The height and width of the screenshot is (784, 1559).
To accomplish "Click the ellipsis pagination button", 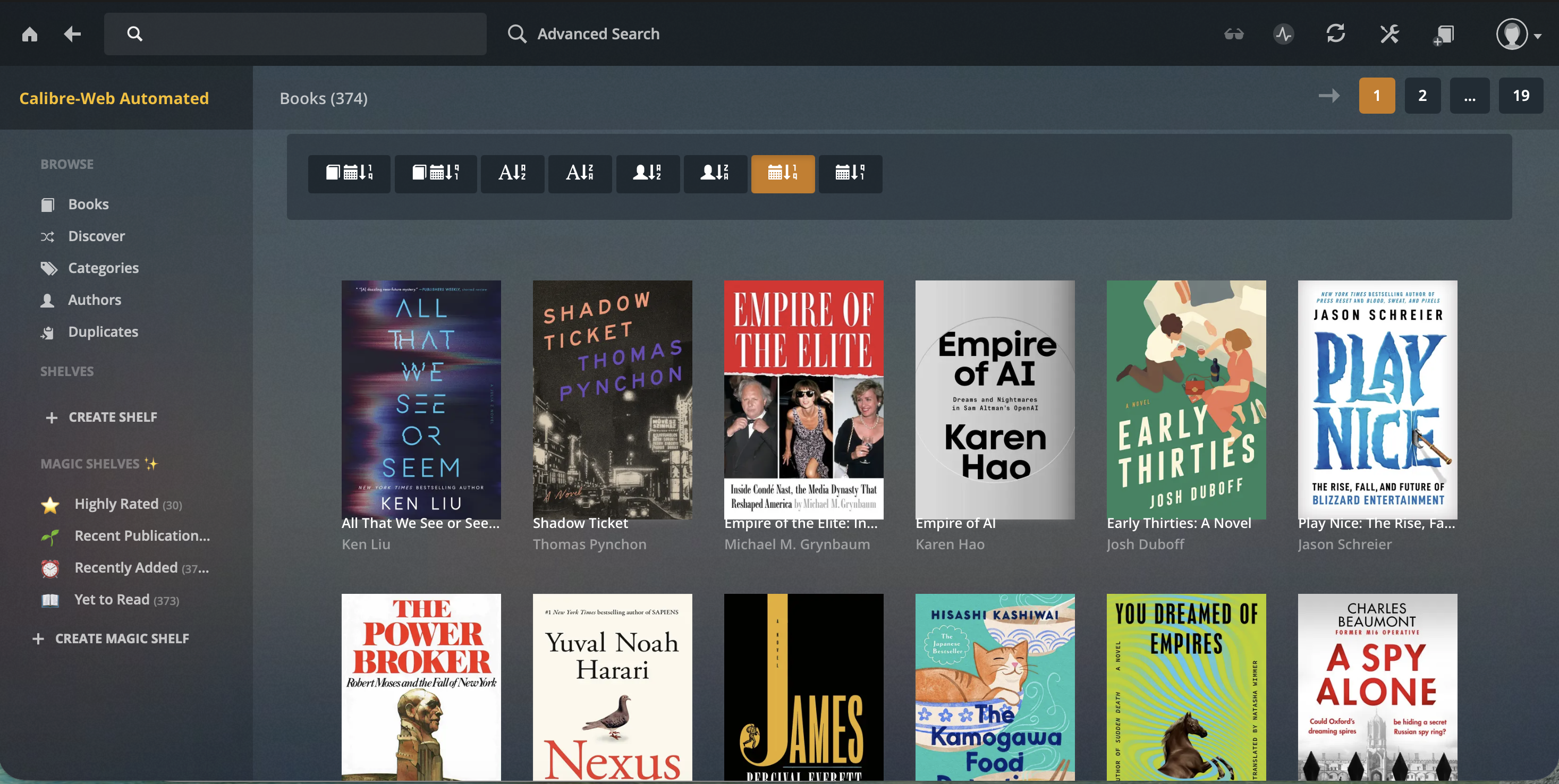I will point(1469,96).
